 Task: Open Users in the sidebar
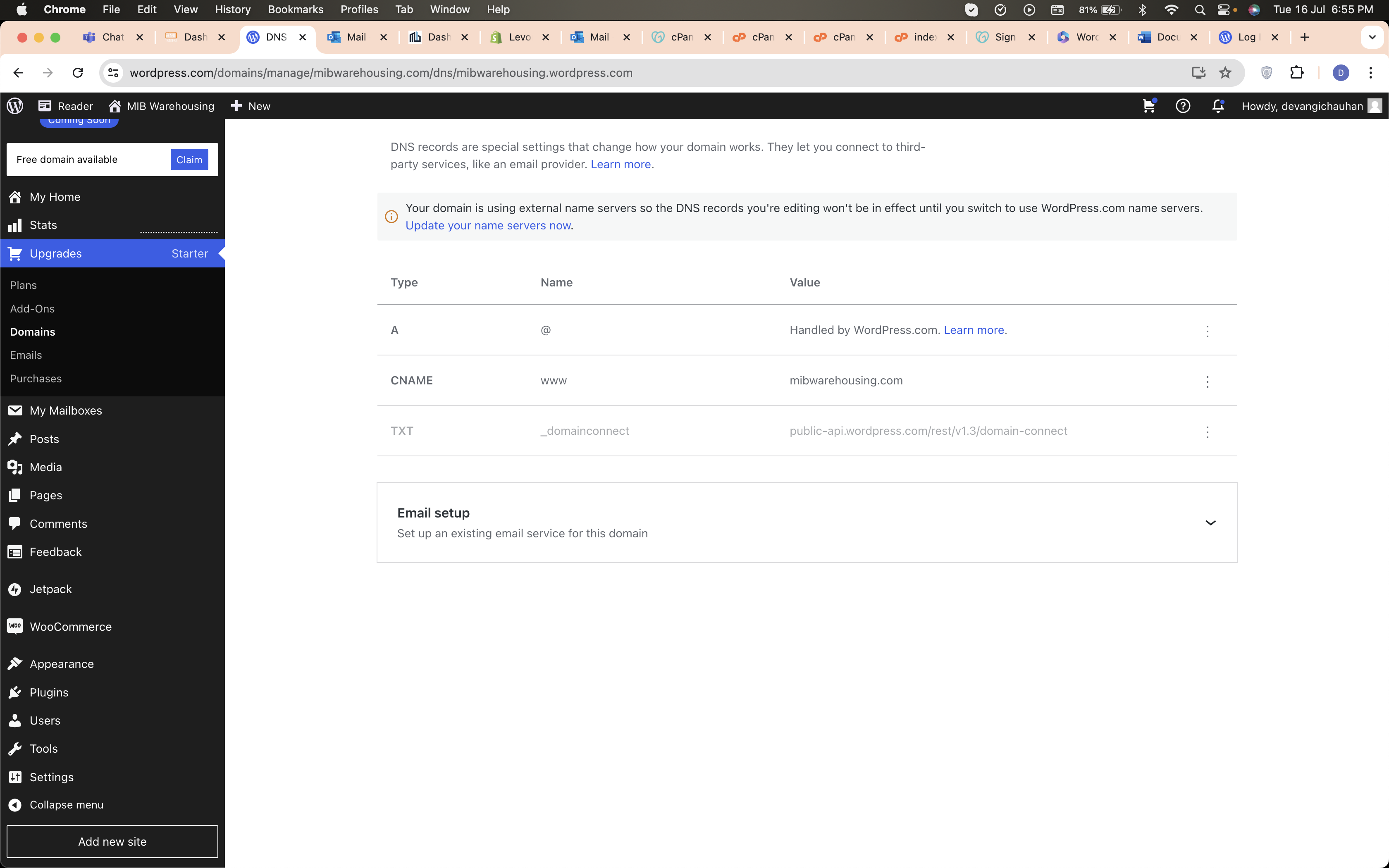click(112, 720)
